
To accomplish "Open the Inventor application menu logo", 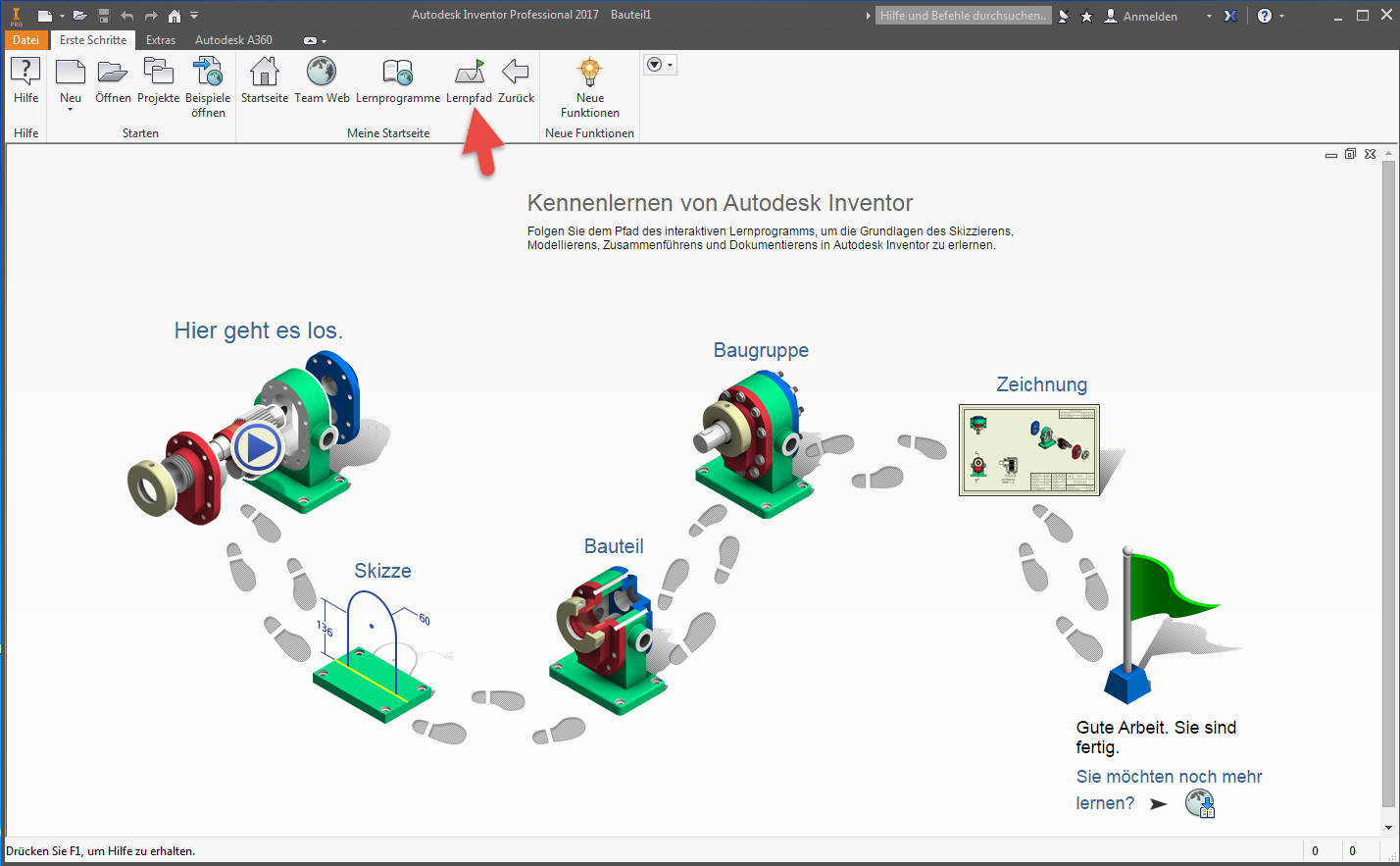I will point(16,16).
